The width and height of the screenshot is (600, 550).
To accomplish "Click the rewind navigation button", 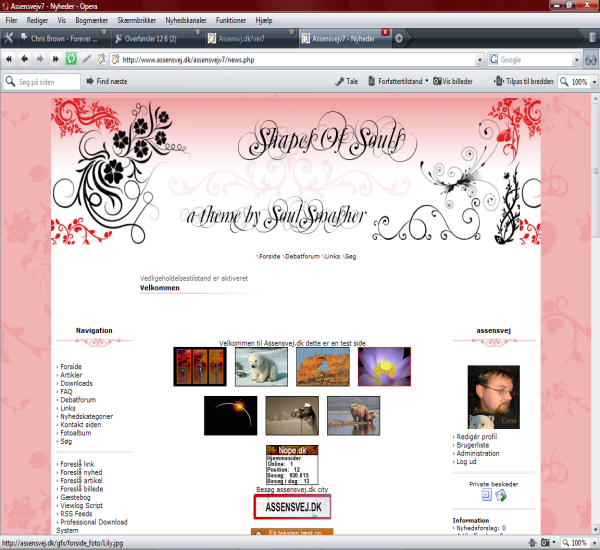I will pos(9,59).
